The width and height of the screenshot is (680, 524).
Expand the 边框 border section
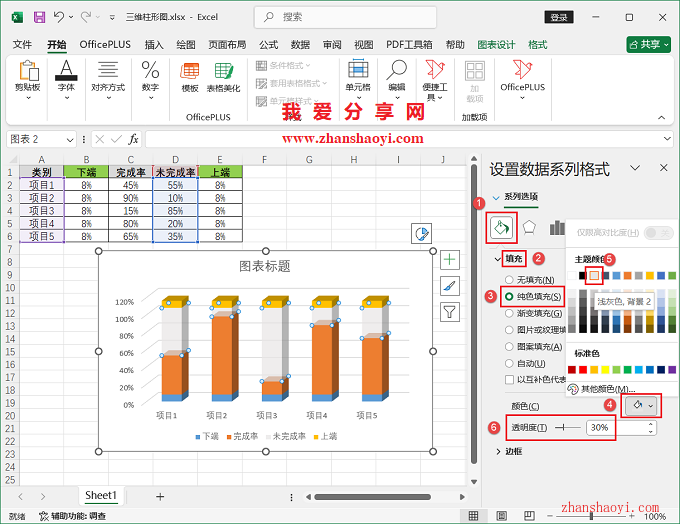500,451
